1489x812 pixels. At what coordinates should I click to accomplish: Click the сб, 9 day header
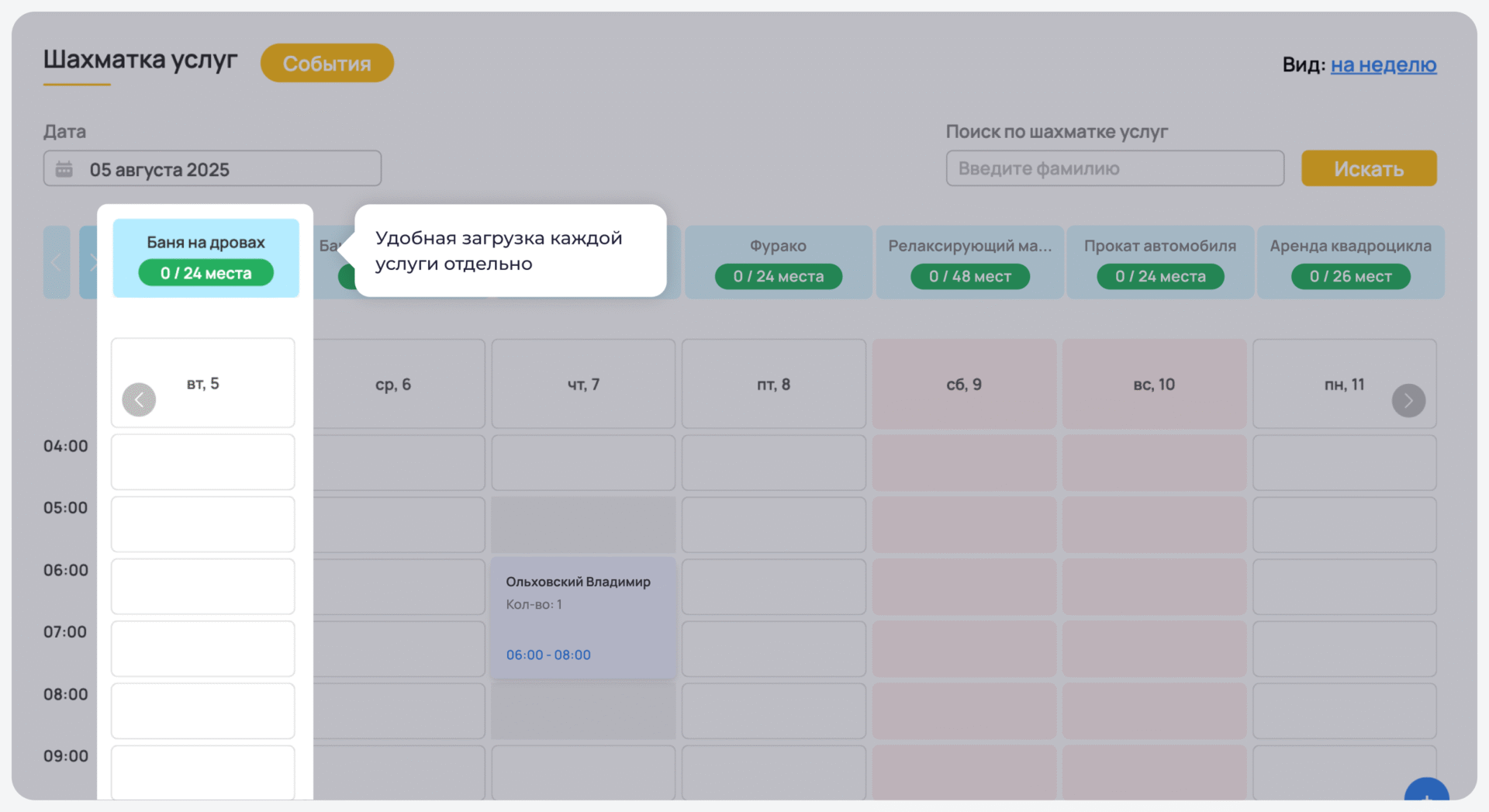[964, 384]
